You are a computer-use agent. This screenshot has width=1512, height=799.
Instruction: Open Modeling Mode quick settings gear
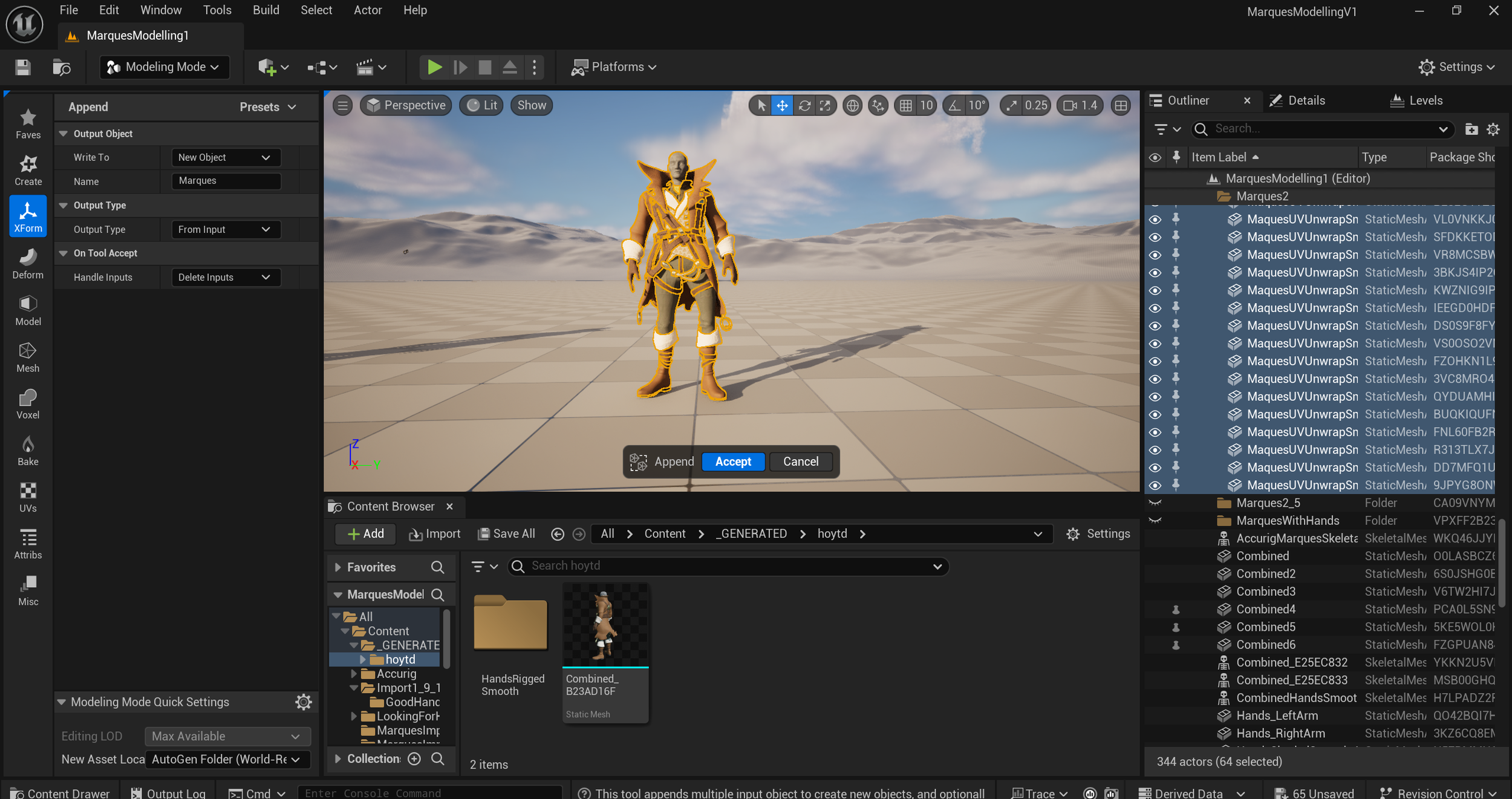click(x=303, y=702)
